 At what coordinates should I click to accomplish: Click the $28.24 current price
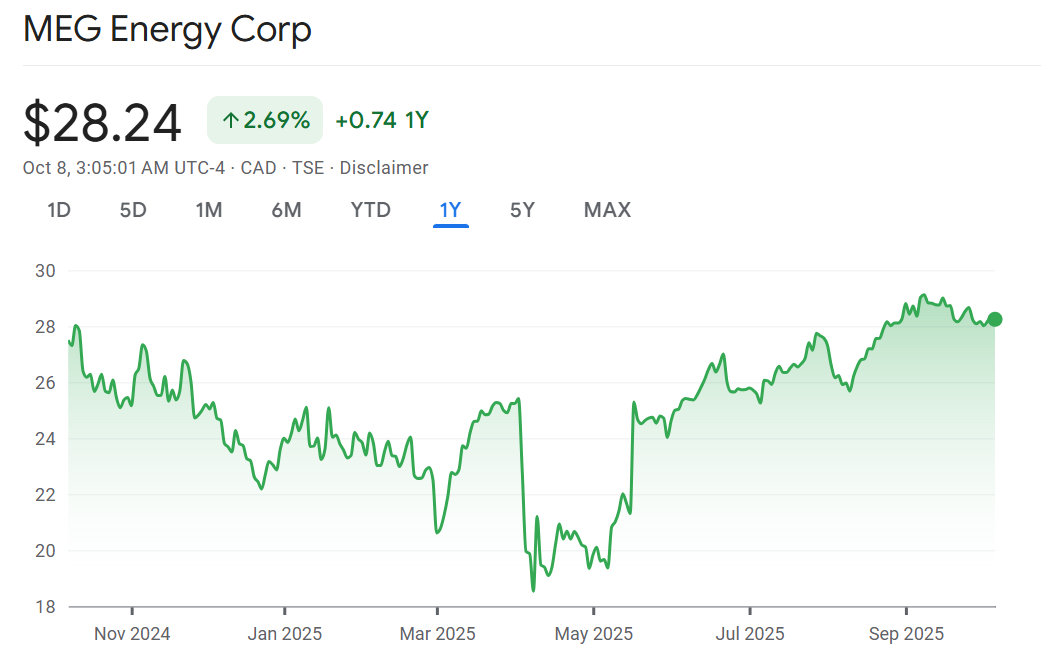click(103, 123)
